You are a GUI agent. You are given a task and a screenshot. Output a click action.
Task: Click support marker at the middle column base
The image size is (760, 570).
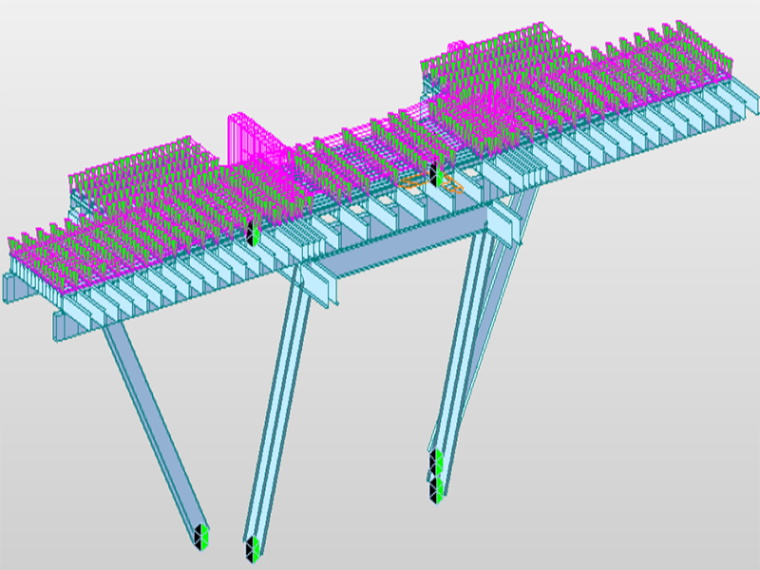[253, 546]
